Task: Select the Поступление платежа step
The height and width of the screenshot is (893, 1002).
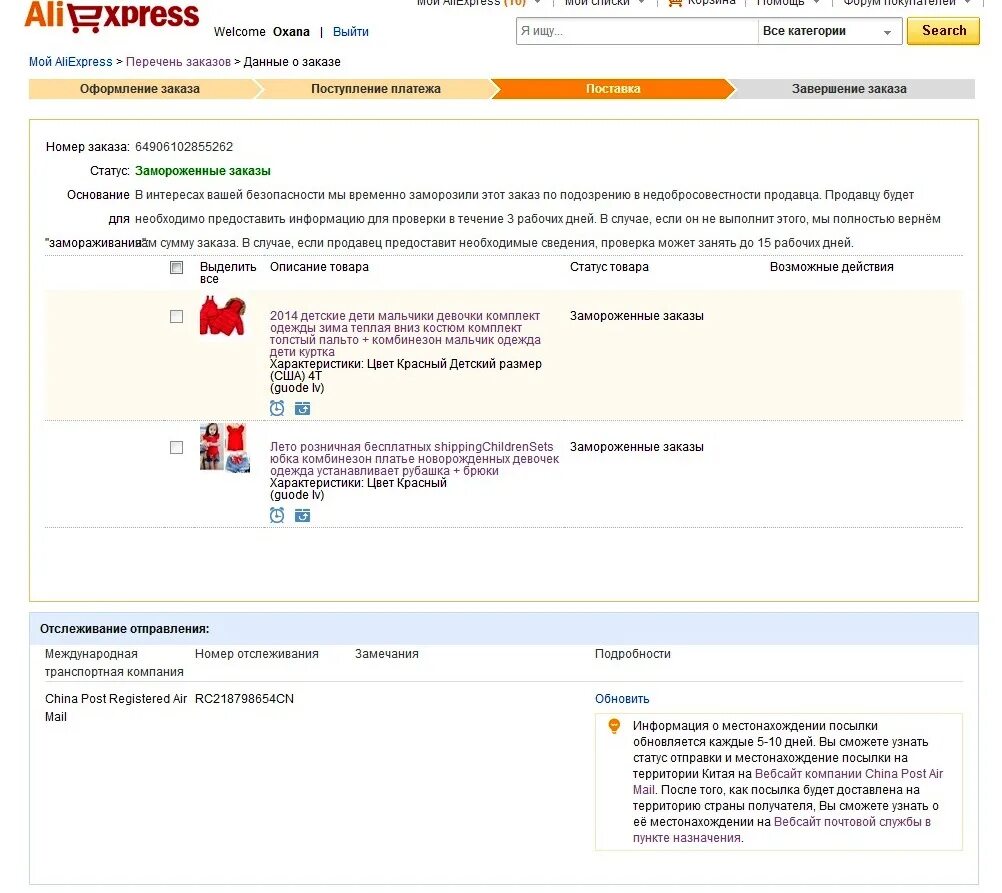Action: click(376, 89)
